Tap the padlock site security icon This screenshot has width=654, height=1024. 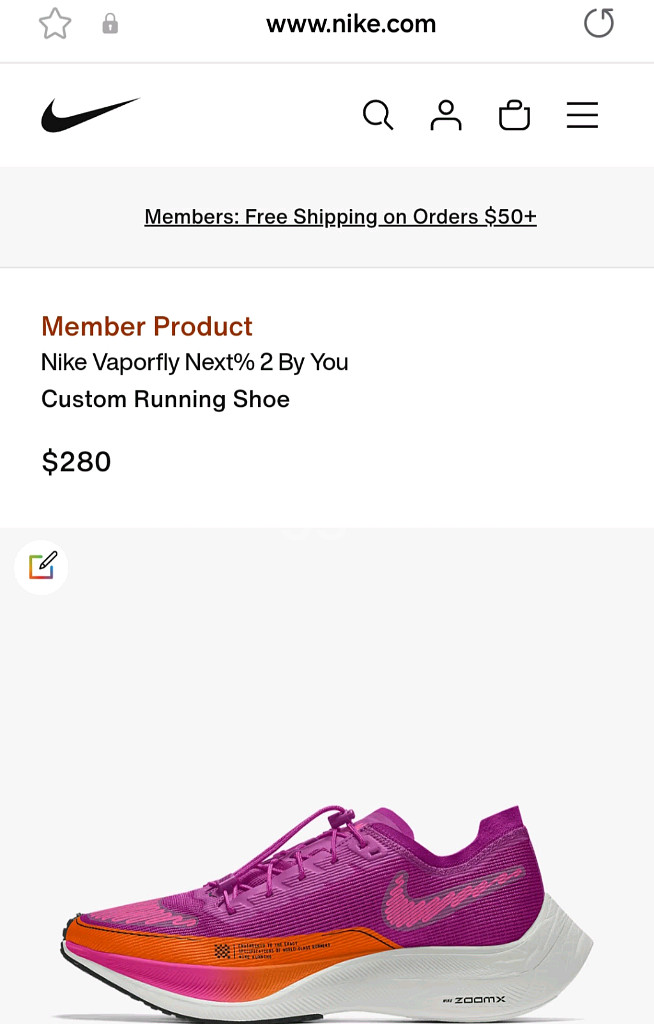(x=110, y=24)
